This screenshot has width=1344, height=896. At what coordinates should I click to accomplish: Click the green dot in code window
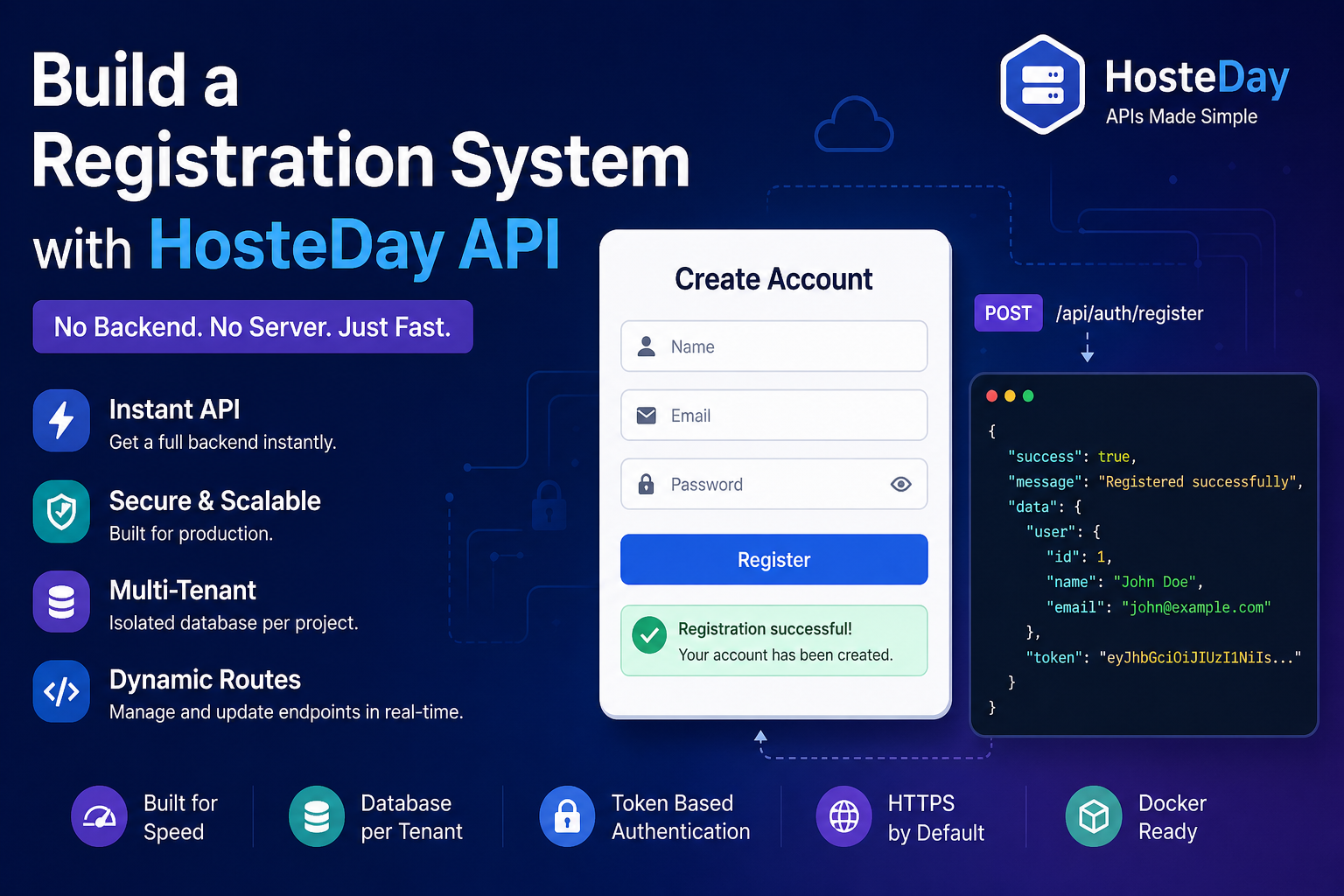click(x=1028, y=396)
